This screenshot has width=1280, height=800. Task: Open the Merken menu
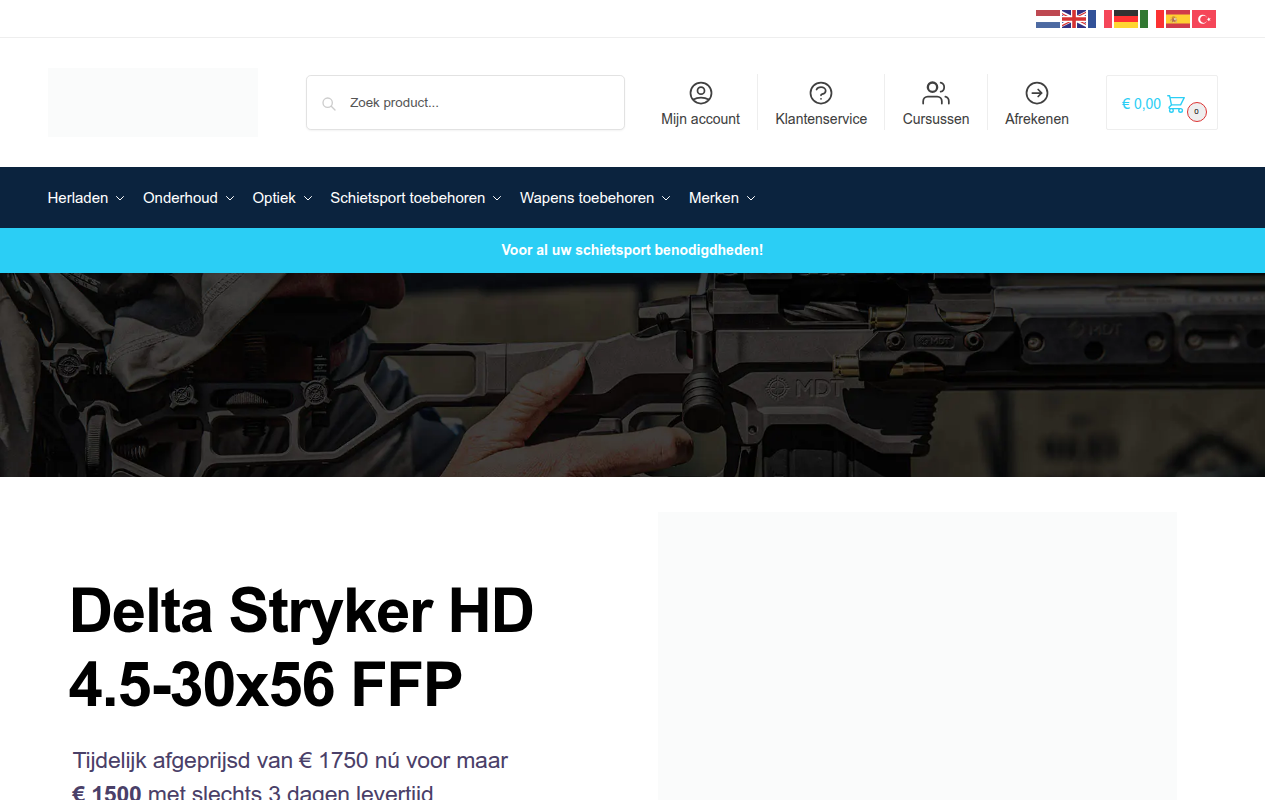(x=722, y=198)
